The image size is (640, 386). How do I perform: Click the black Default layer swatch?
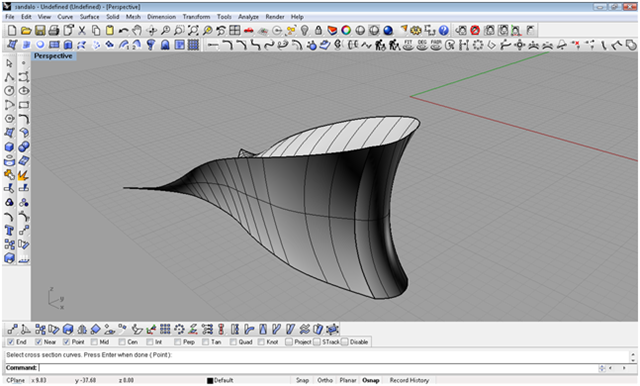210,381
